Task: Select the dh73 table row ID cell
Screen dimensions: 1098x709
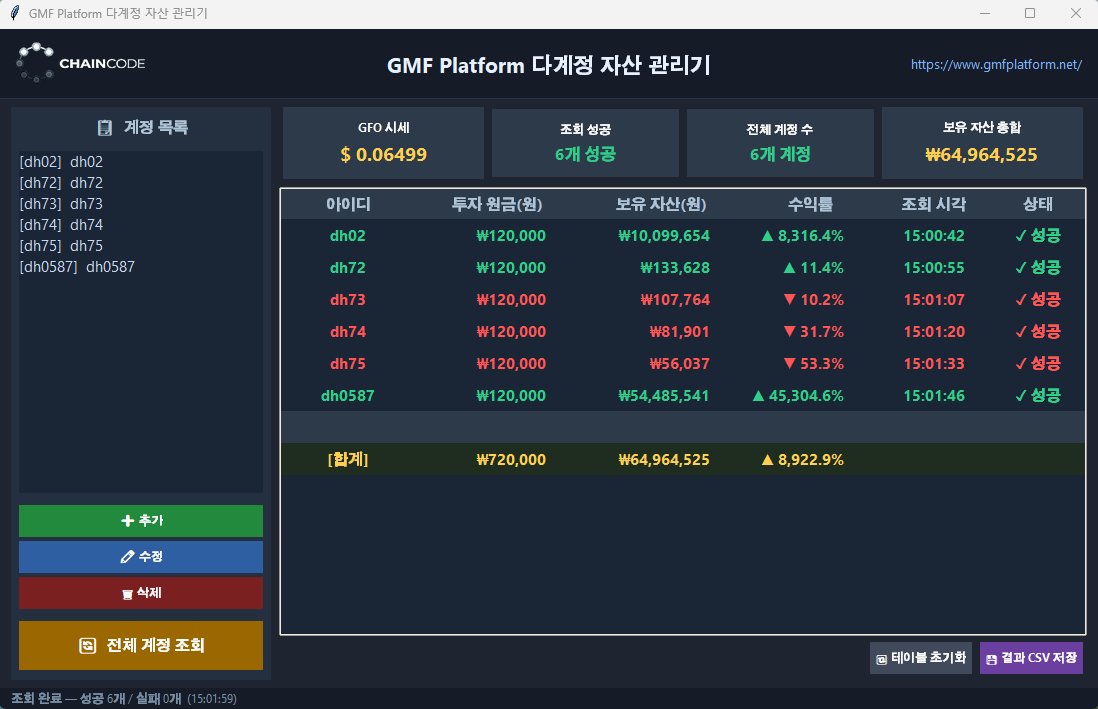Action: (347, 300)
